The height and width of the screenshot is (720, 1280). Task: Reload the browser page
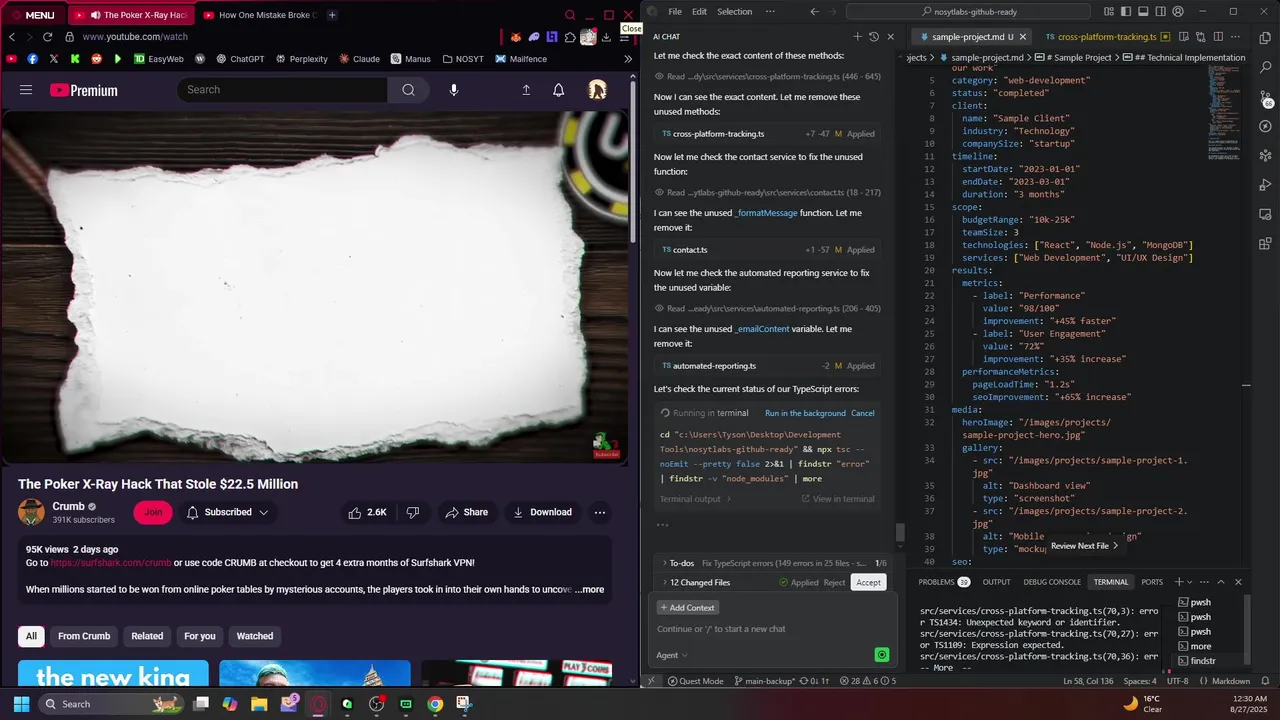point(47,37)
